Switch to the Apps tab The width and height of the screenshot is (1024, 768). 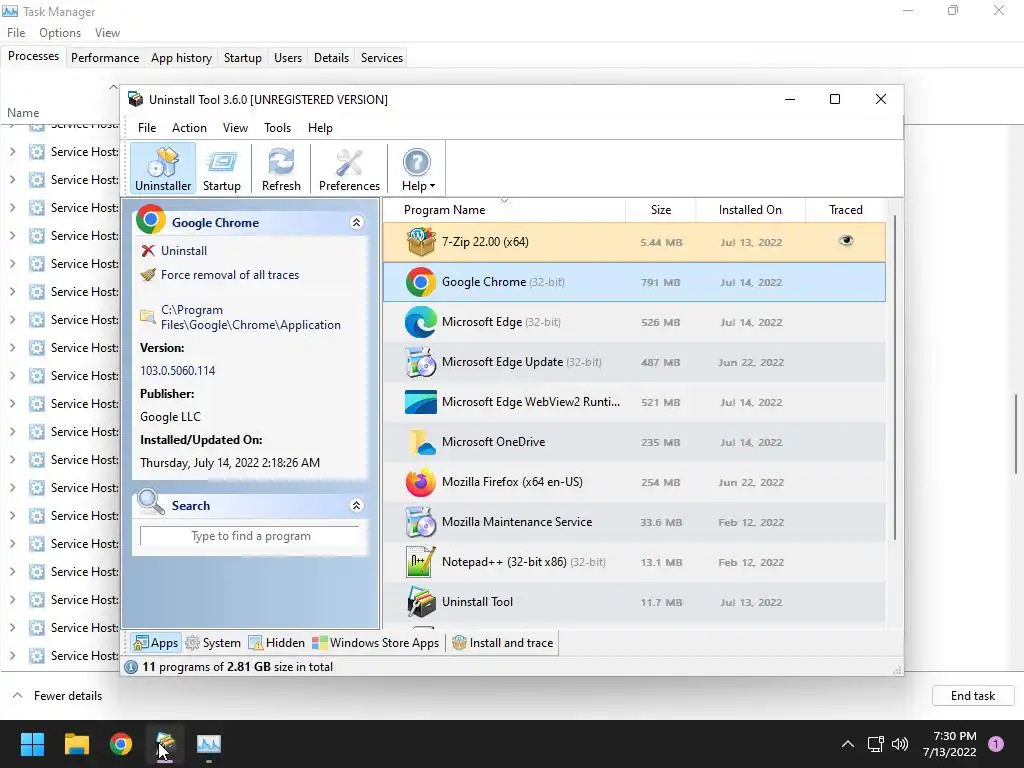[155, 643]
